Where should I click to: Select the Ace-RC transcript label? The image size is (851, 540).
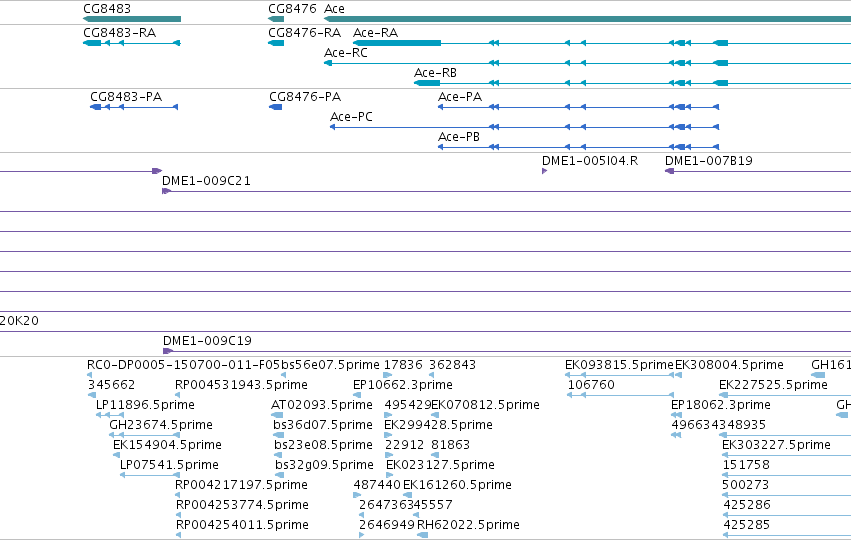(346, 53)
